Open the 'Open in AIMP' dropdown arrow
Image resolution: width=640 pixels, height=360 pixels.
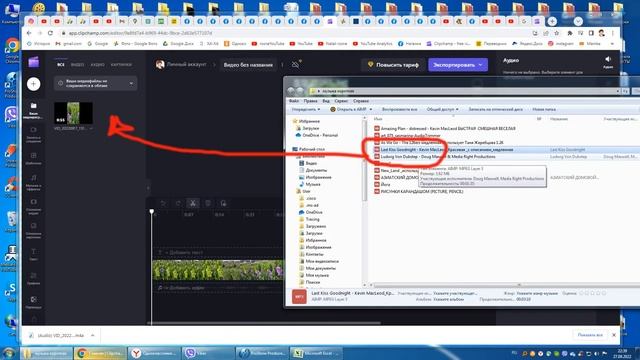pyautogui.click(x=371, y=109)
